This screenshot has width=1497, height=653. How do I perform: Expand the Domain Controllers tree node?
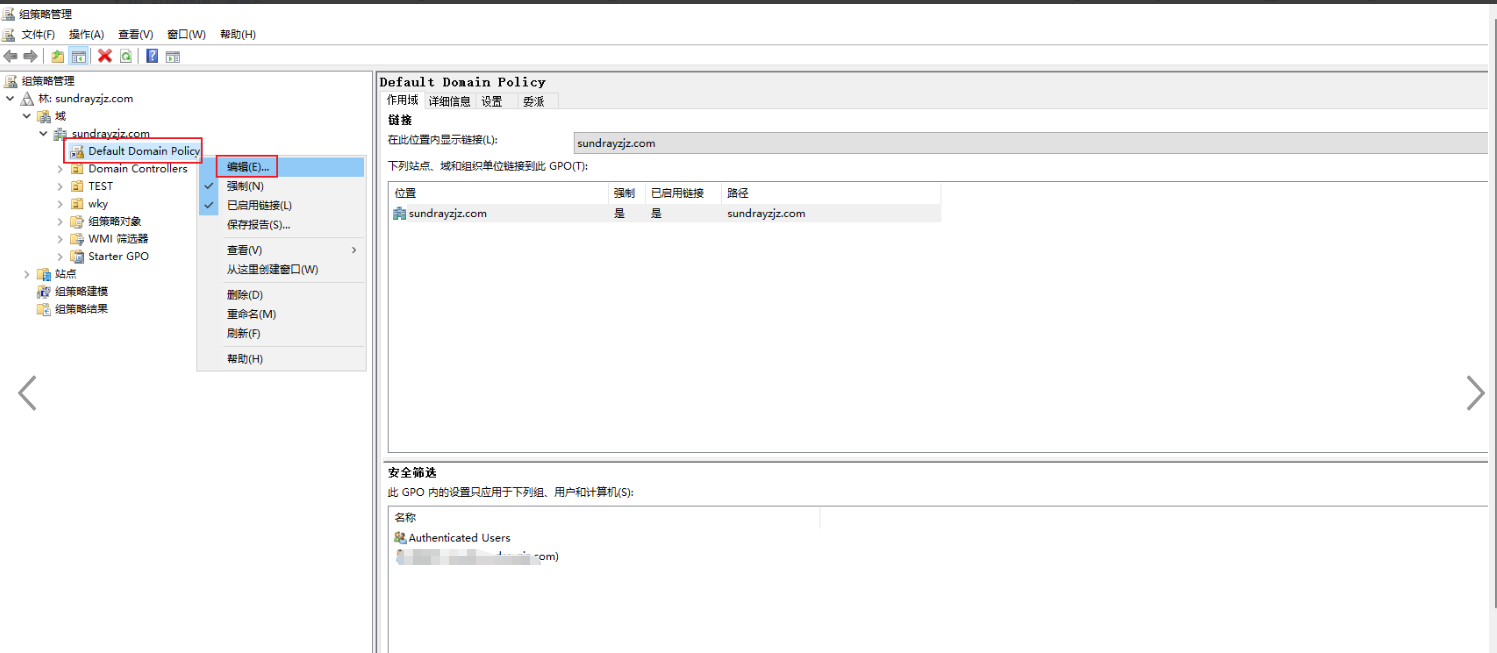pyautogui.click(x=60, y=169)
